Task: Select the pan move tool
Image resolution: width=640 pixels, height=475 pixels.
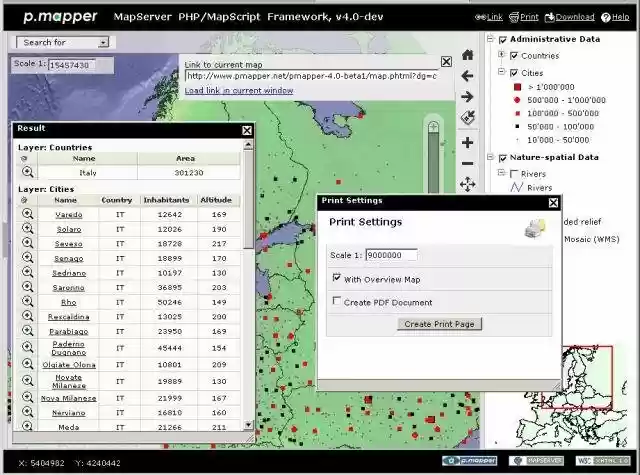Action: [468, 184]
